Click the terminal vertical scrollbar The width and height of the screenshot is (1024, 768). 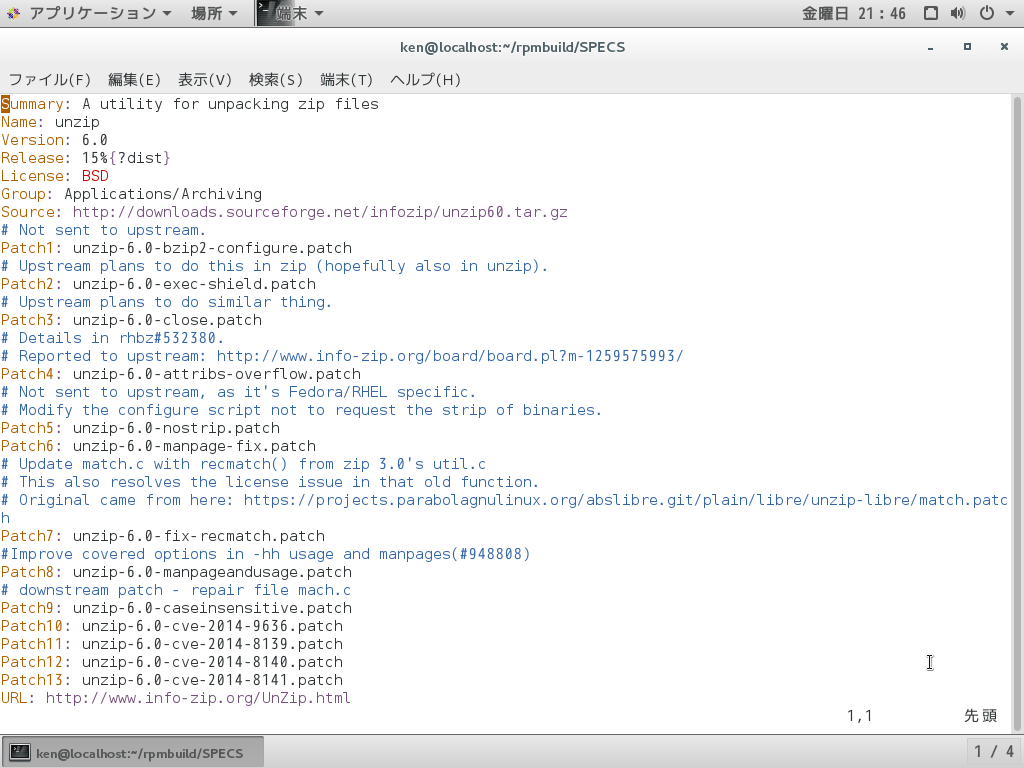pos(1017,400)
